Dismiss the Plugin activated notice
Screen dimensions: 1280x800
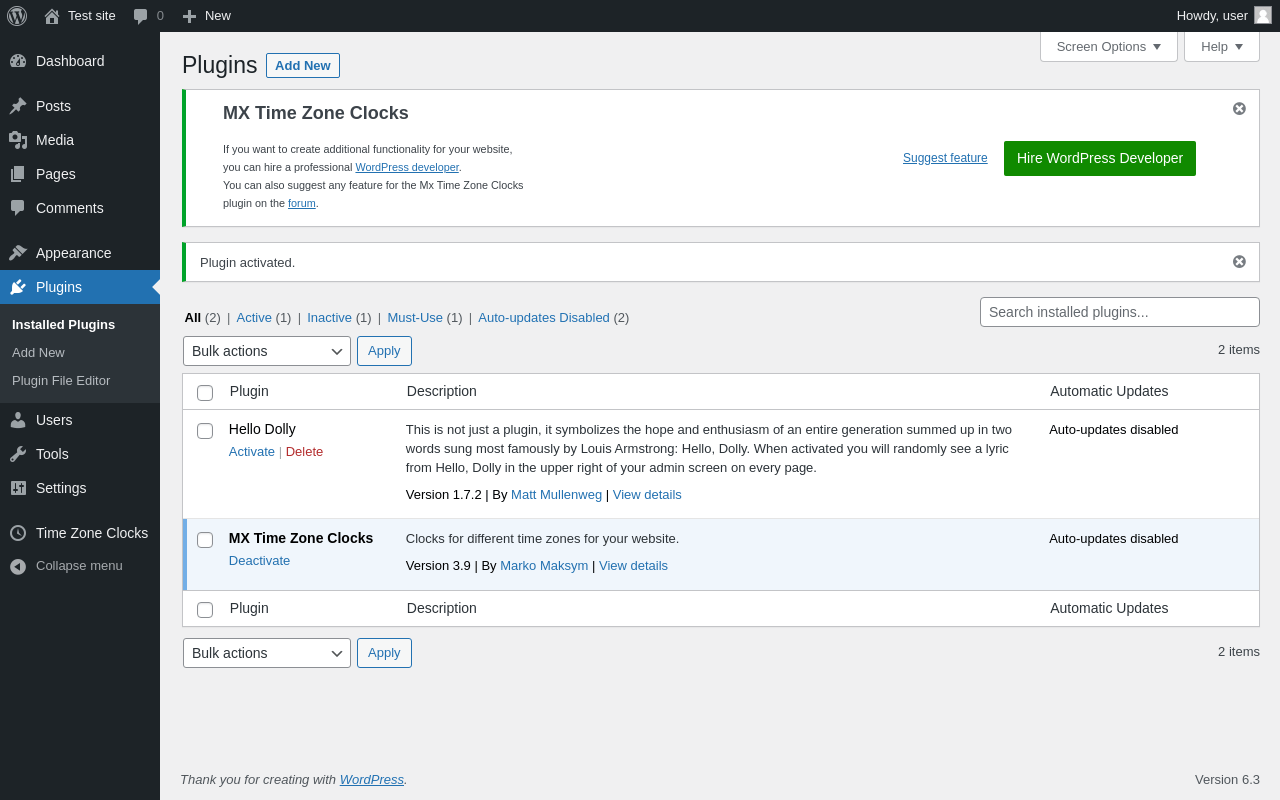[1239, 261]
